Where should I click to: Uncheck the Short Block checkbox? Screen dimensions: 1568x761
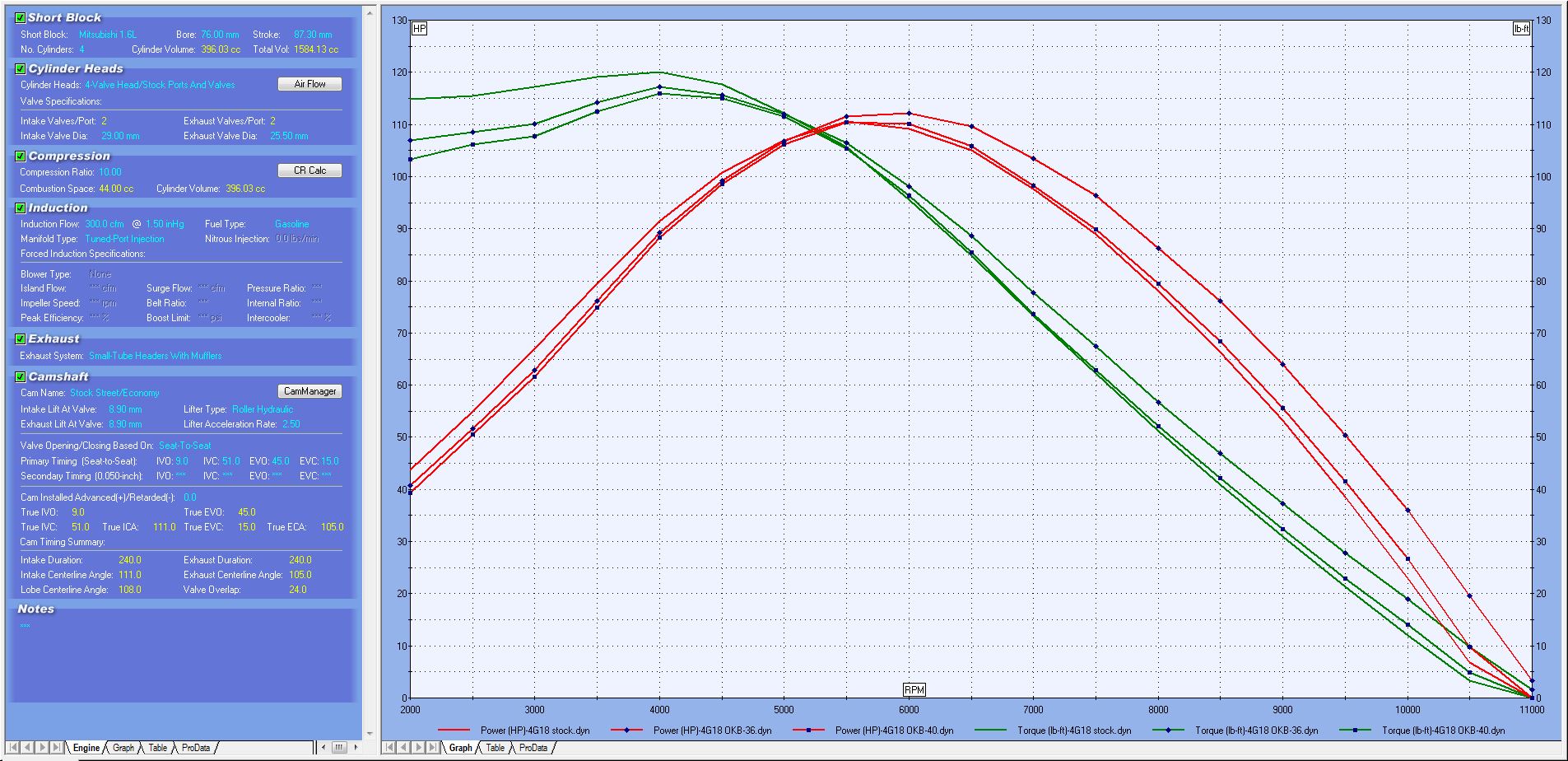21,17
